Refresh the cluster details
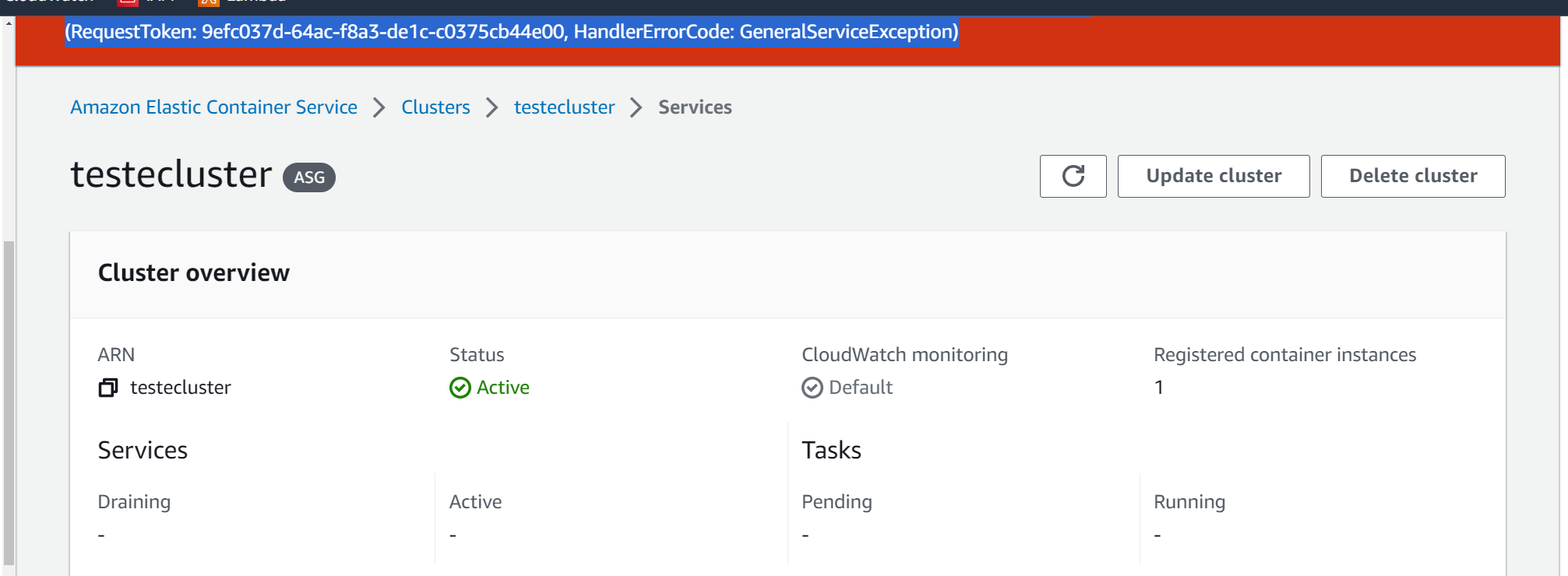1568x576 pixels. [1073, 176]
